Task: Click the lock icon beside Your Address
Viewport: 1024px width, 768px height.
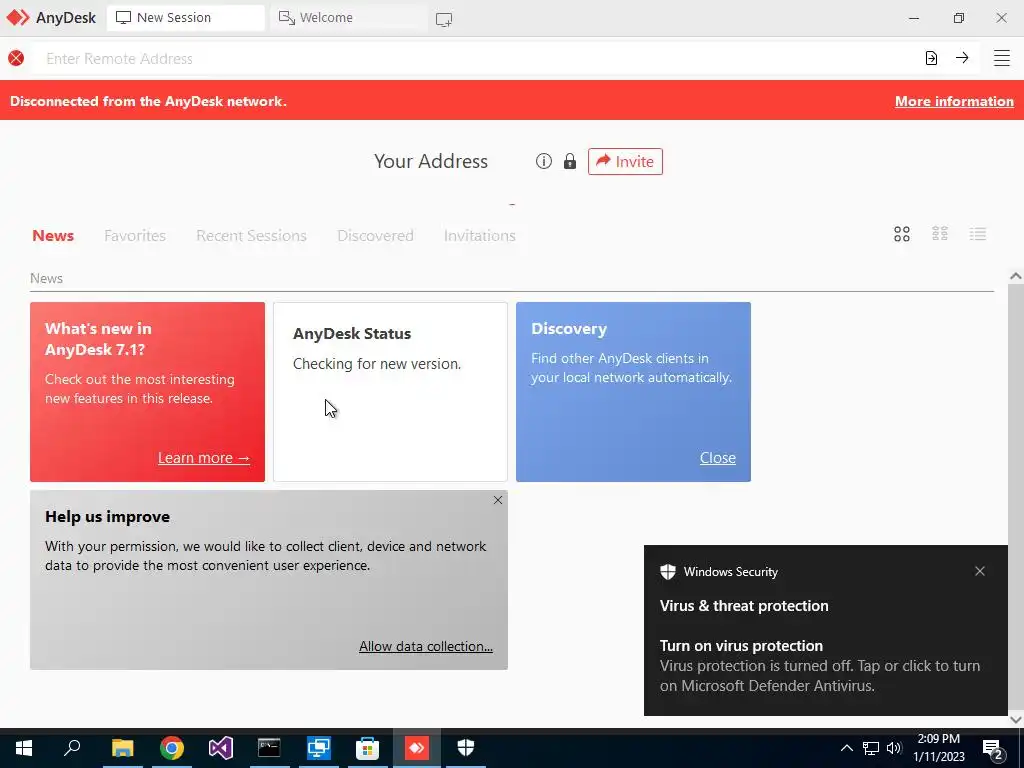Action: point(570,161)
